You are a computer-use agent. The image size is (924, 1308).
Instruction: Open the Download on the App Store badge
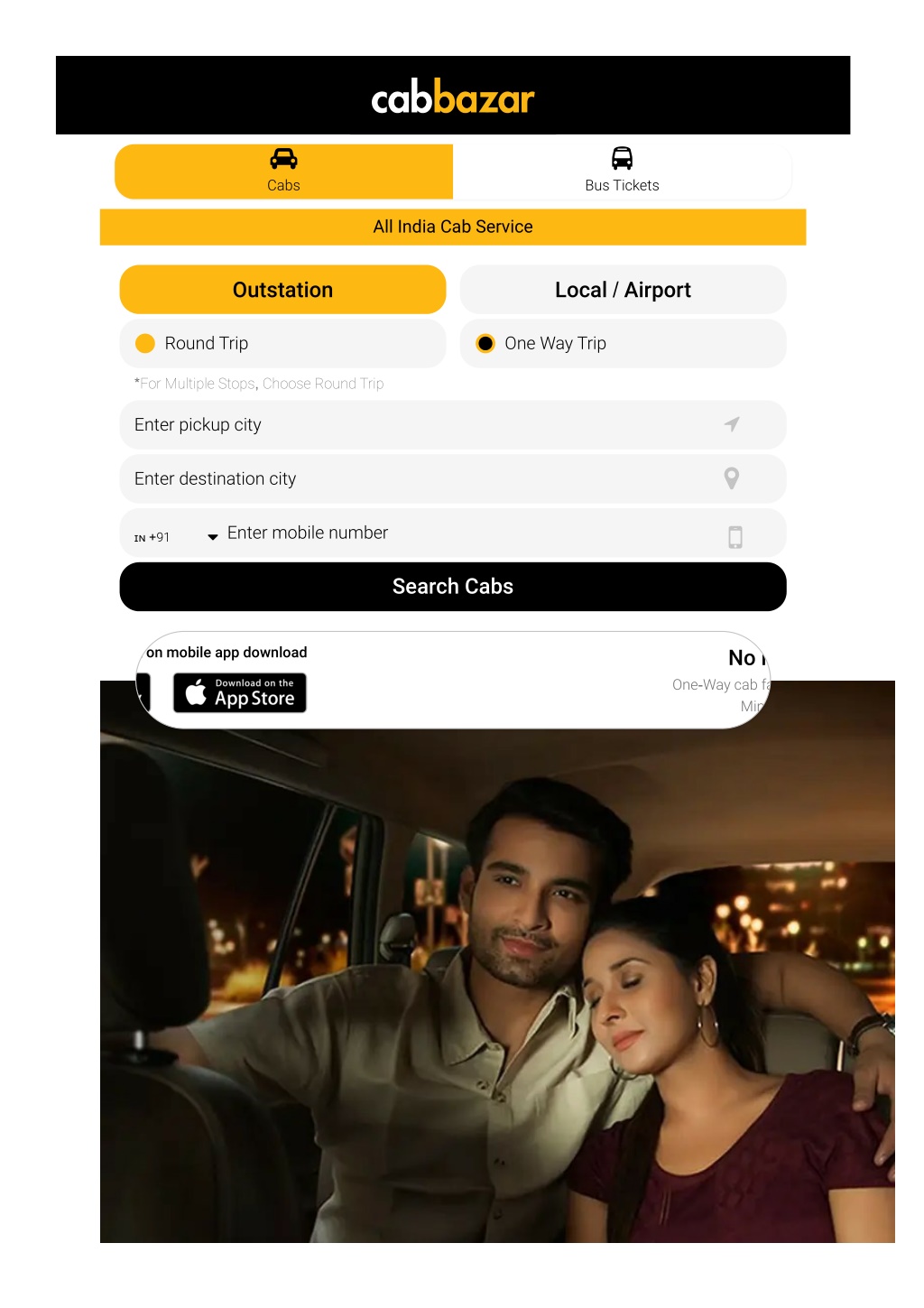click(x=240, y=692)
